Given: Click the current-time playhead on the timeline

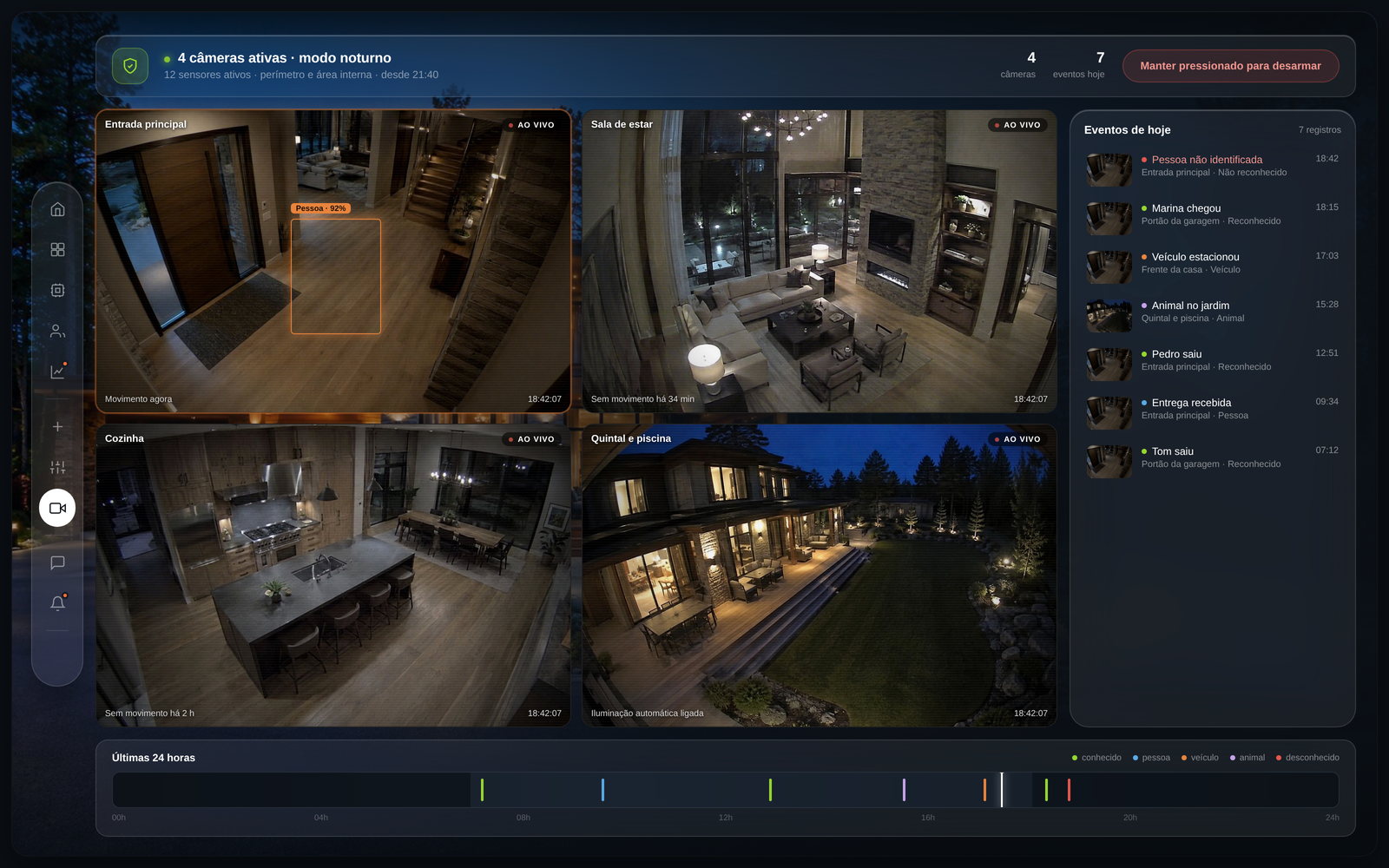Looking at the screenshot, I should (1001, 790).
